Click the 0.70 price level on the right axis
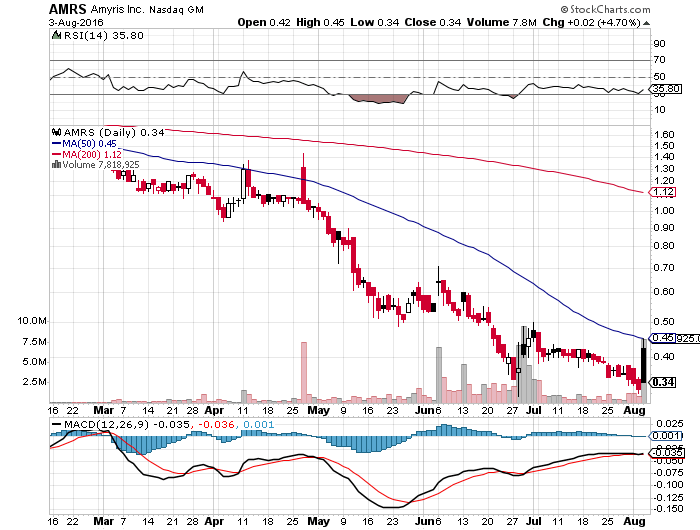Screen dimensions: 700x530 664,268
